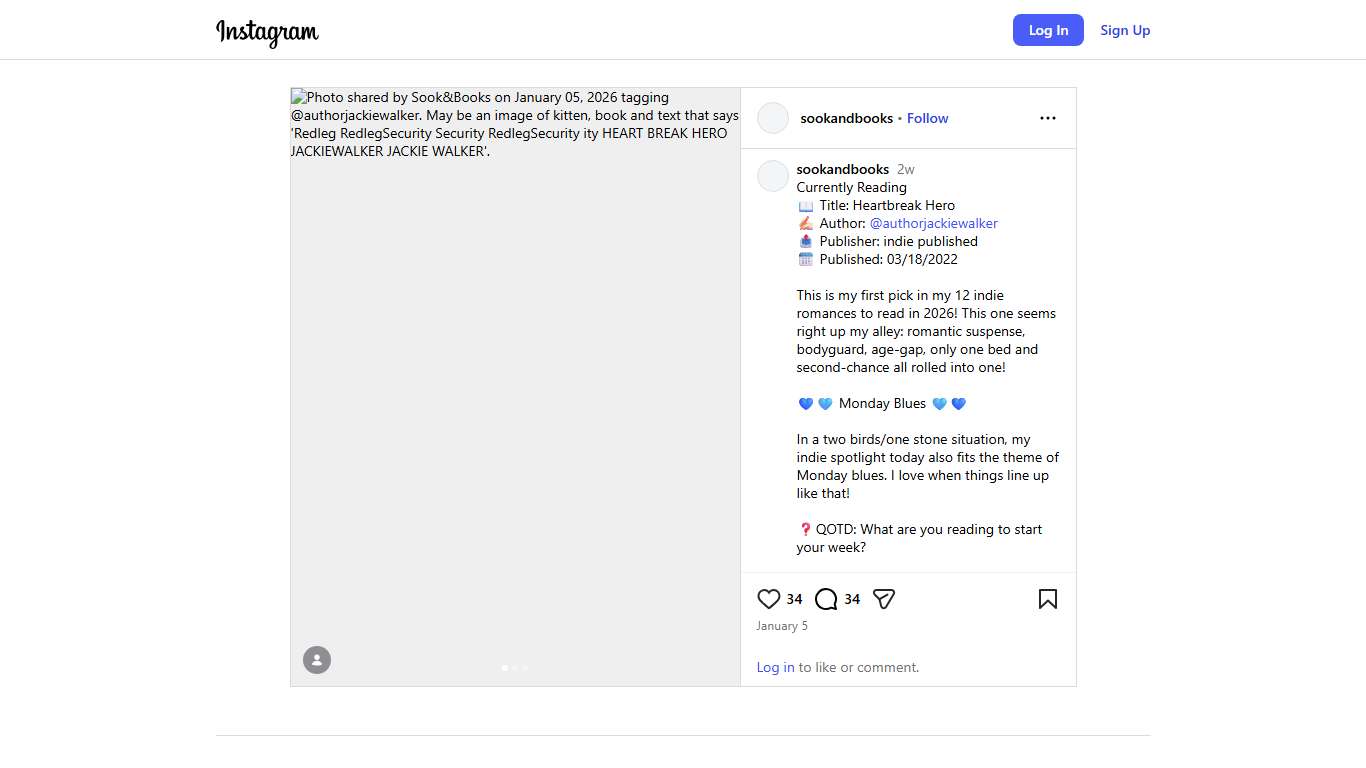The width and height of the screenshot is (1366, 768).
Task: Jump to the third carousel dot
Action: tap(525, 668)
